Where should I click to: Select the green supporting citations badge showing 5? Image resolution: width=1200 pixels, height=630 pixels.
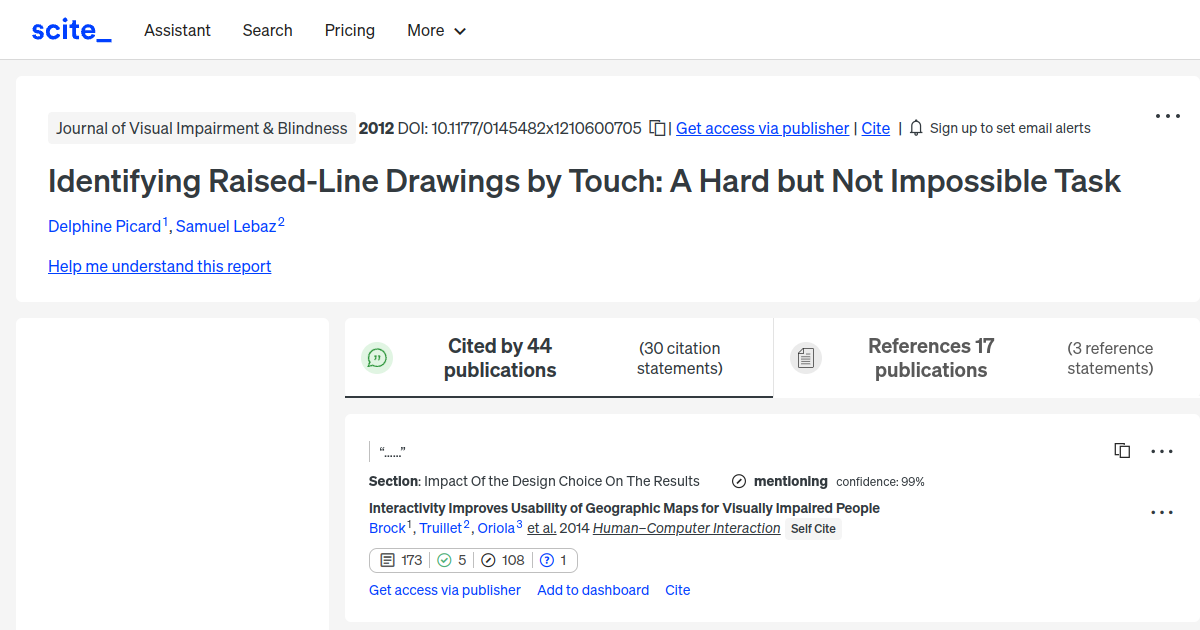tap(451, 560)
